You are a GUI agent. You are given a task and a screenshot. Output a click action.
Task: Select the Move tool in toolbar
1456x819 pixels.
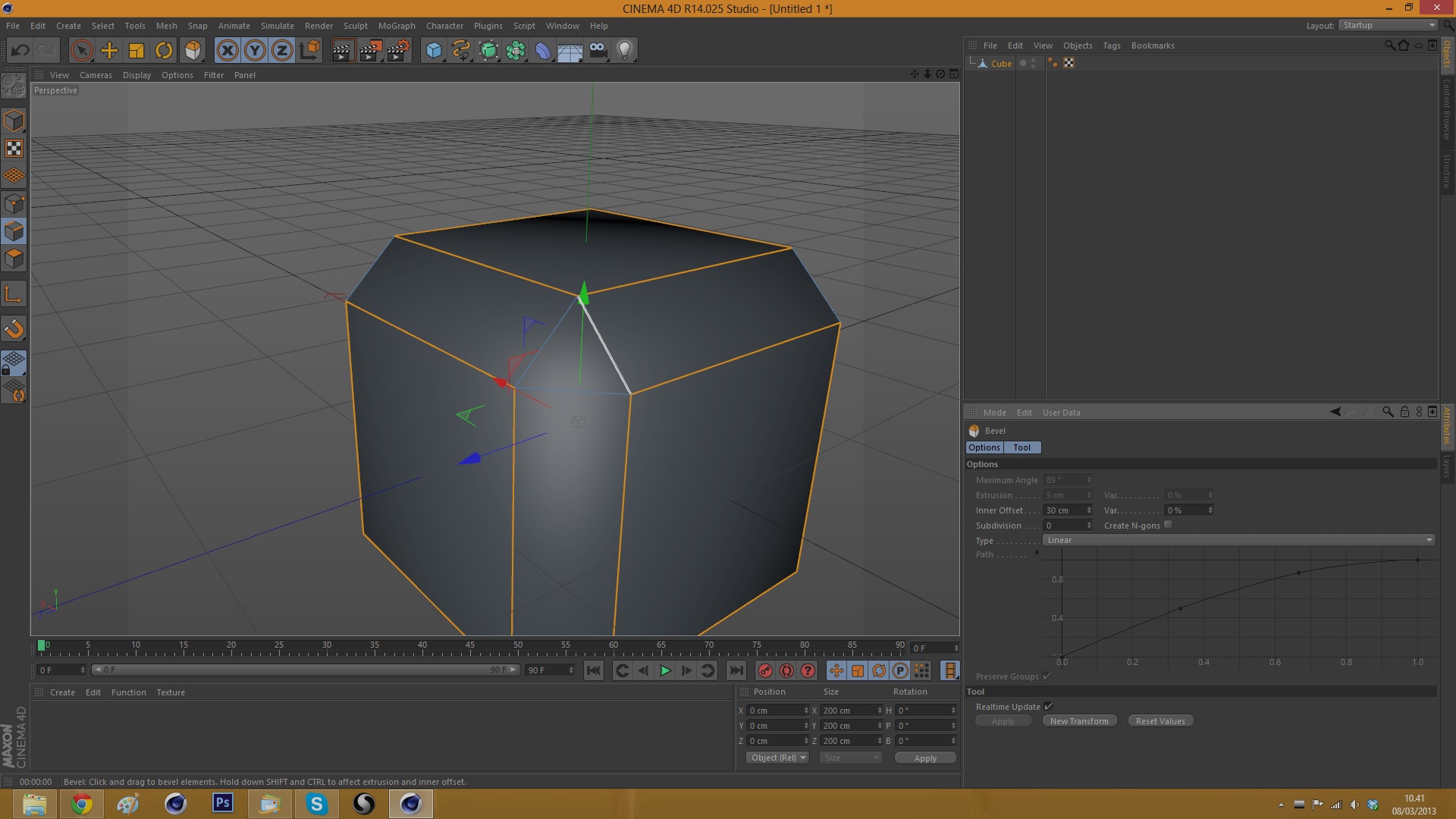[x=109, y=51]
